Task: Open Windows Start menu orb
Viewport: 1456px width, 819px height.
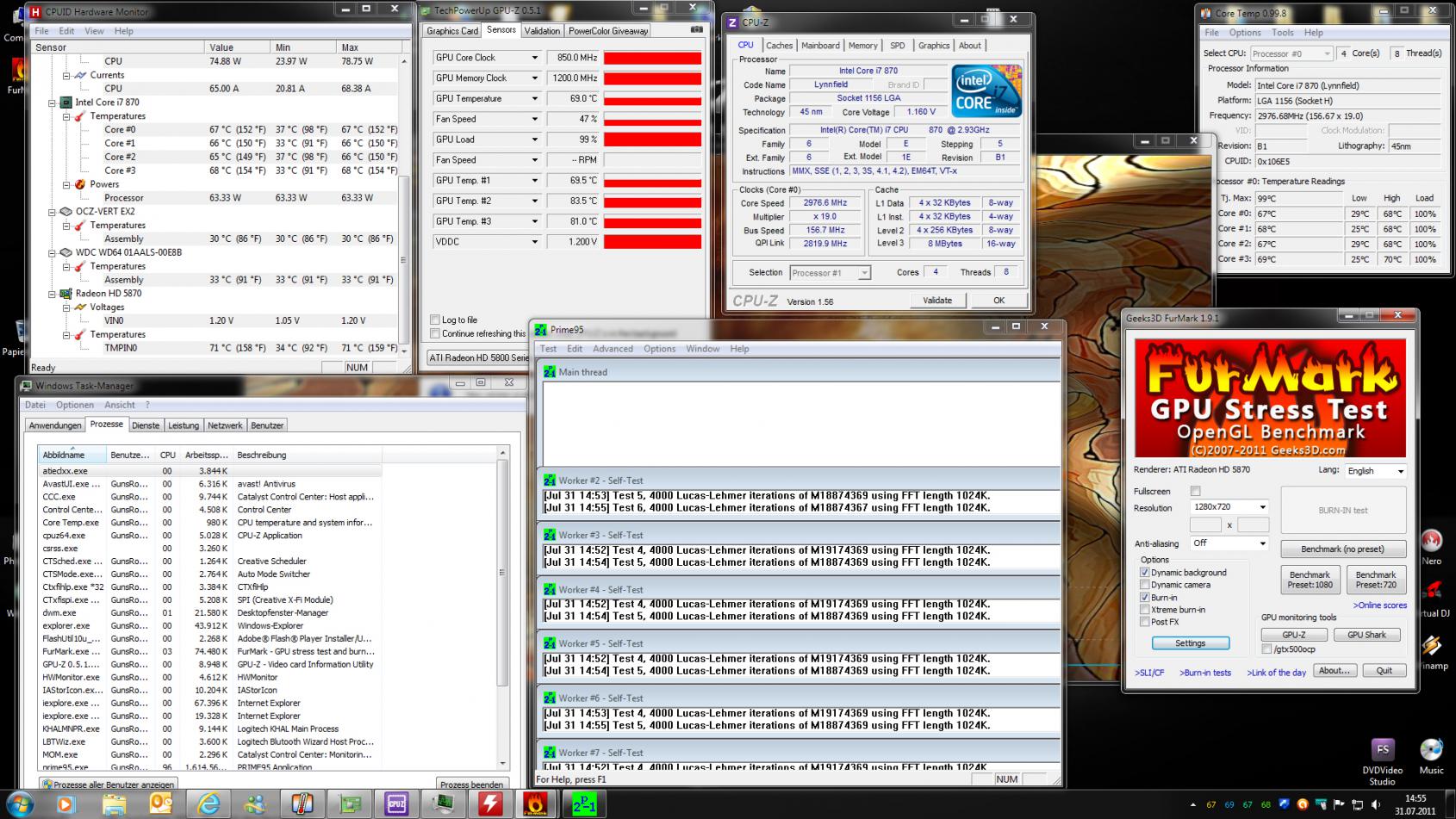Action: (x=18, y=804)
